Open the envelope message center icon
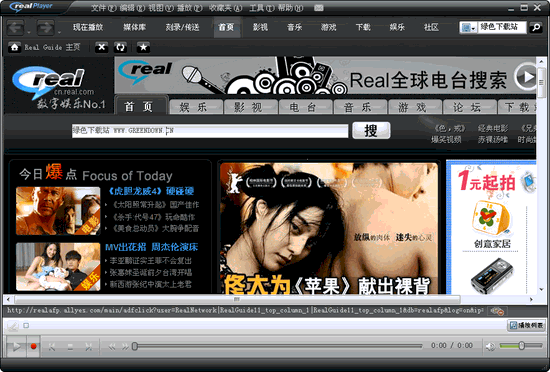550x372 pixels. 318,8
